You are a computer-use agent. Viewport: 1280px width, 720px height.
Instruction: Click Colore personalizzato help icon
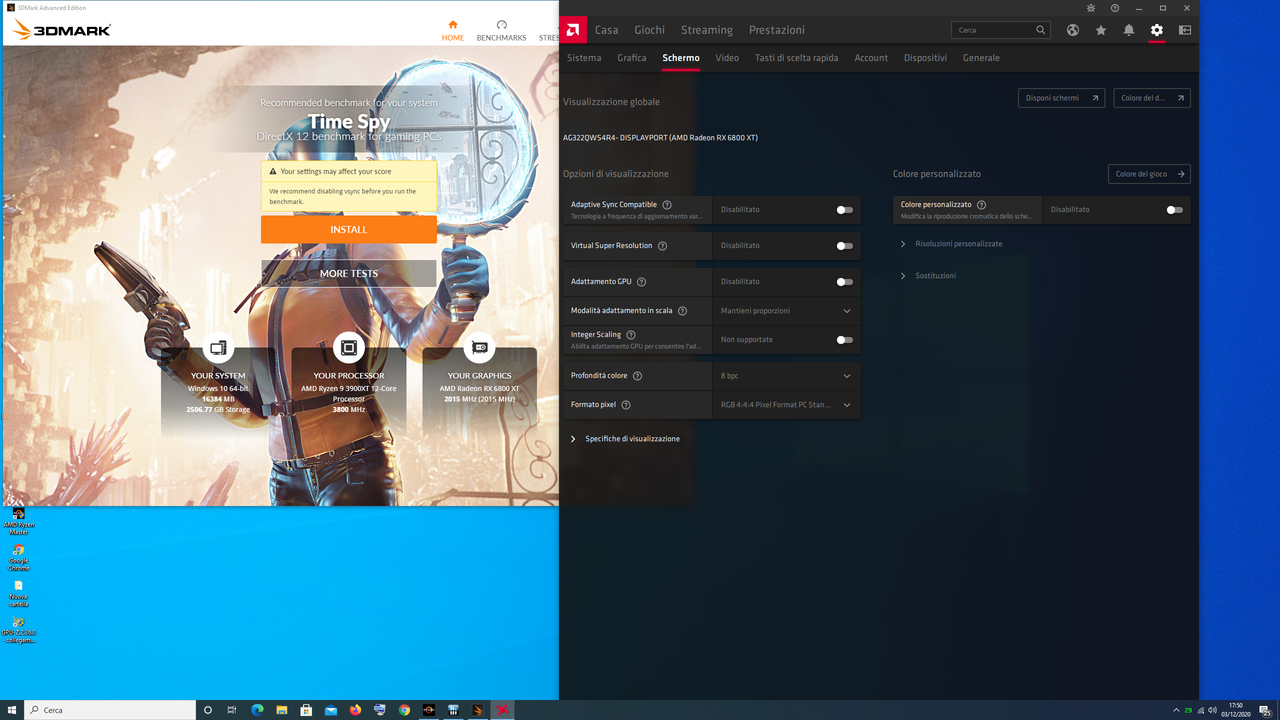click(981, 205)
